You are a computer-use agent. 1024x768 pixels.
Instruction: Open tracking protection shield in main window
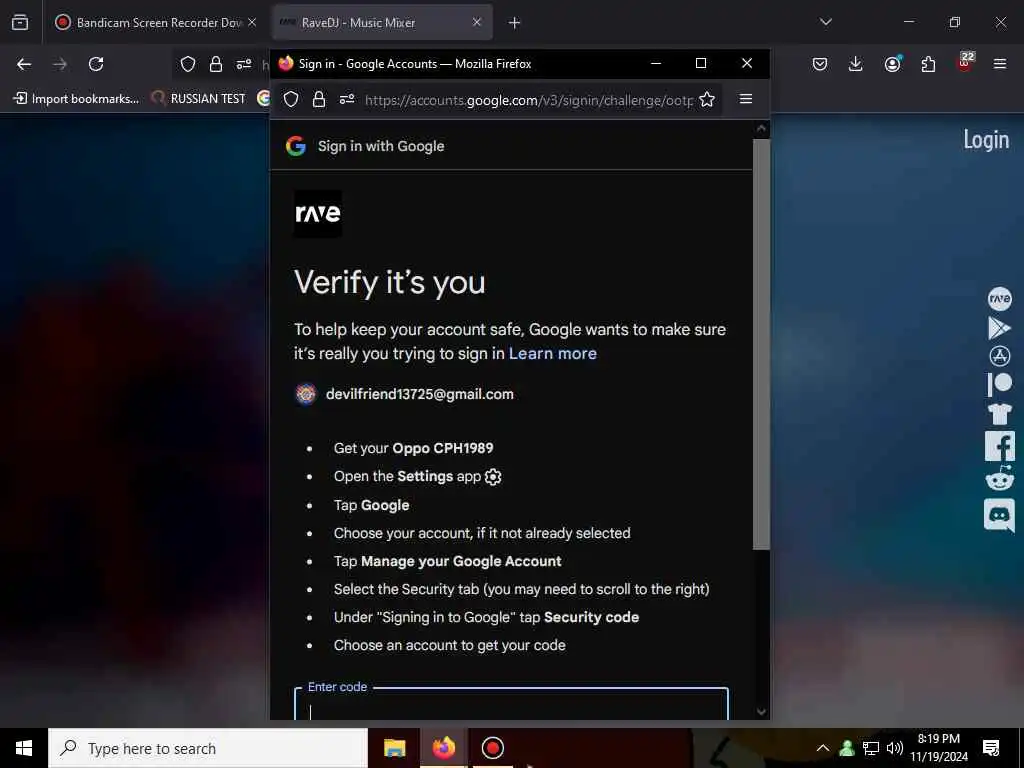[x=188, y=64]
